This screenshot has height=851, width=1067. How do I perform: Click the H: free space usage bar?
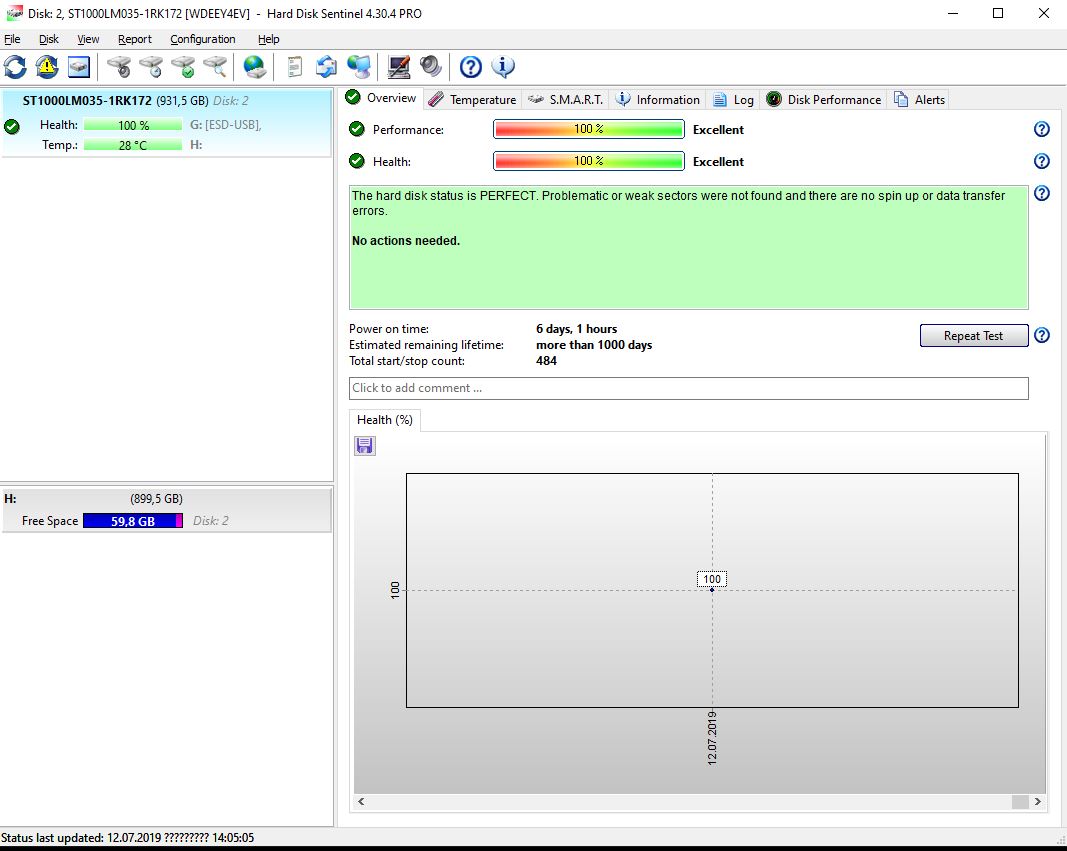click(x=132, y=521)
